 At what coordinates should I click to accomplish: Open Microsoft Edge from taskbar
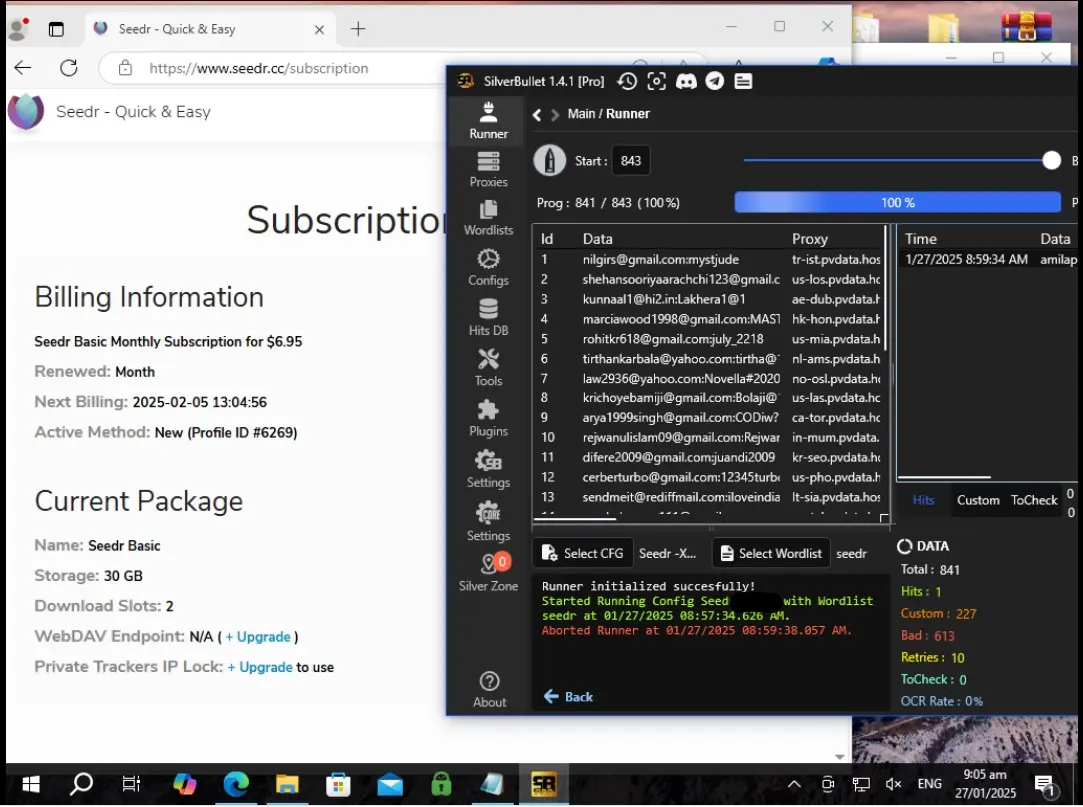(x=236, y=784)
